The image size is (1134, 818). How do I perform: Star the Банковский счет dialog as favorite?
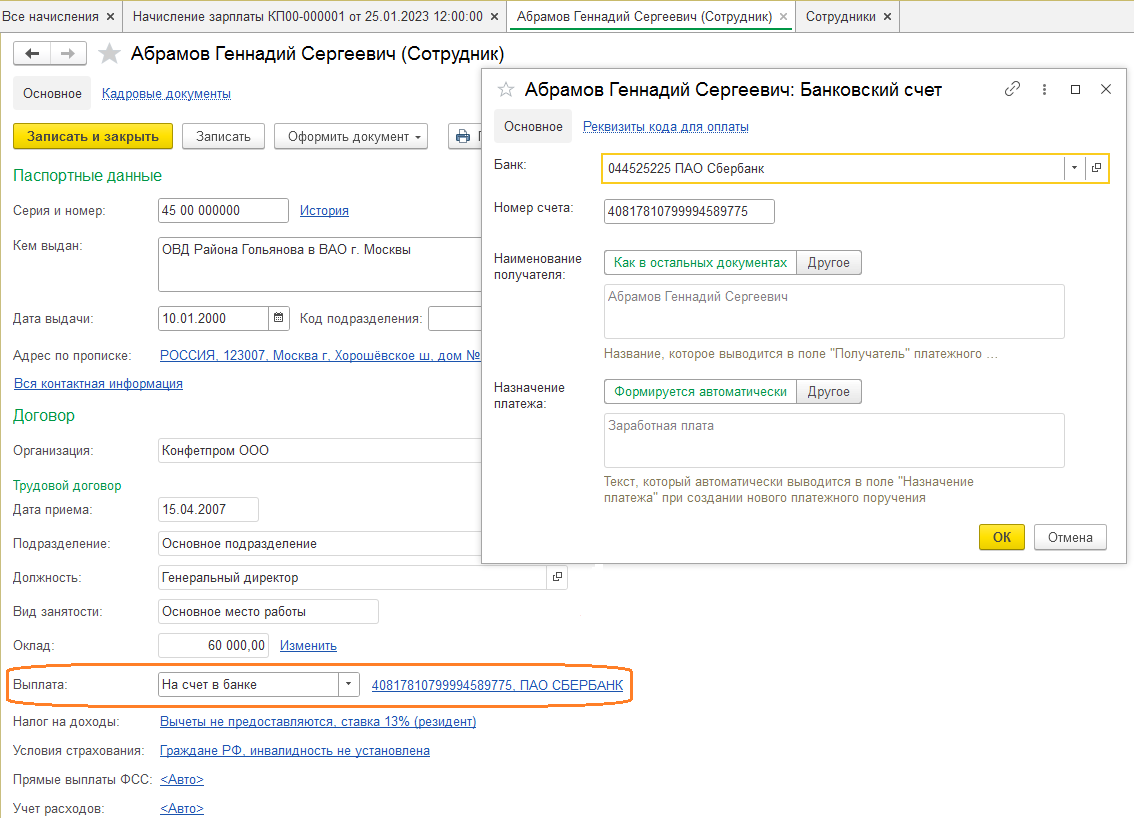pos(506,90)
